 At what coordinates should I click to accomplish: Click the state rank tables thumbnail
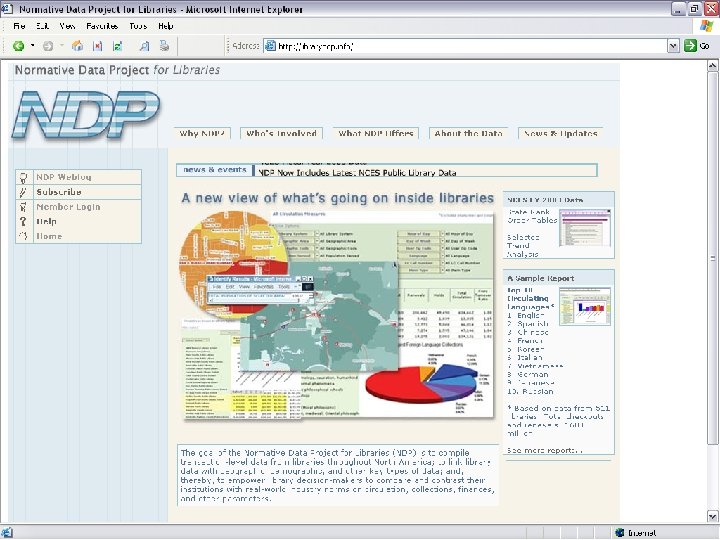pyautogui.click(x=585, y=228)
